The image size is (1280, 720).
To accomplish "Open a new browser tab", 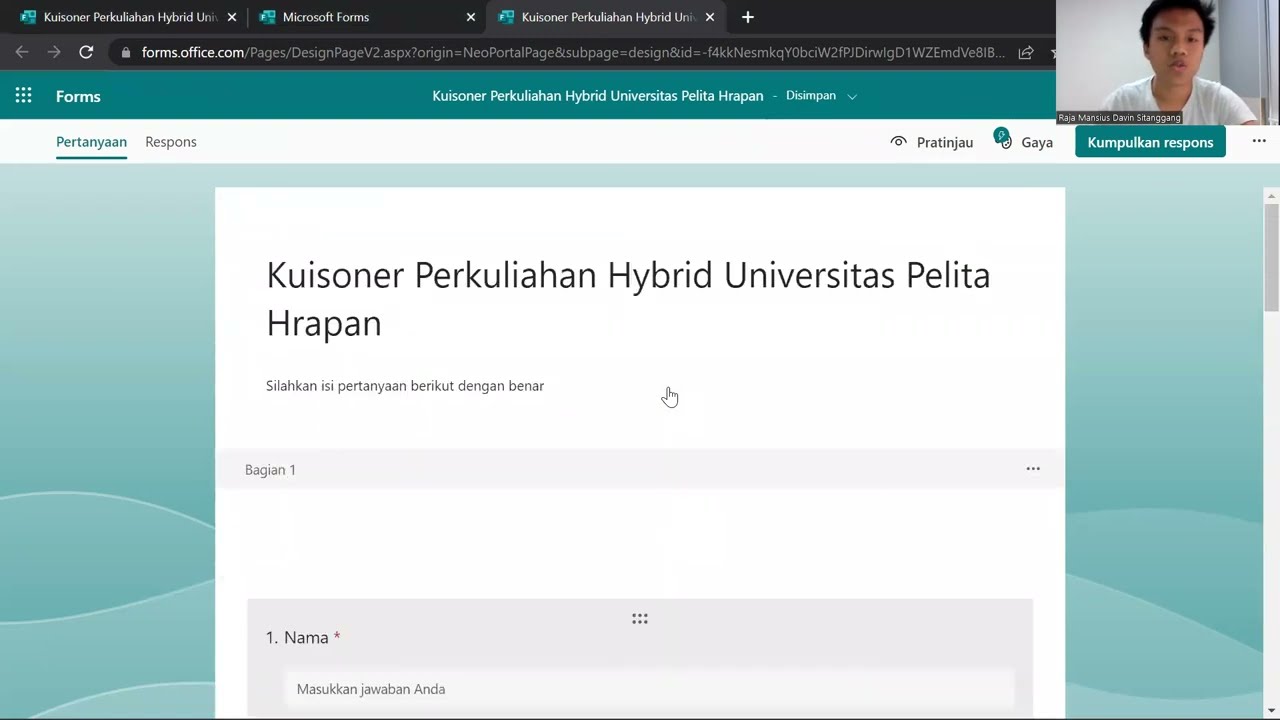I will (x=747, y=17).
